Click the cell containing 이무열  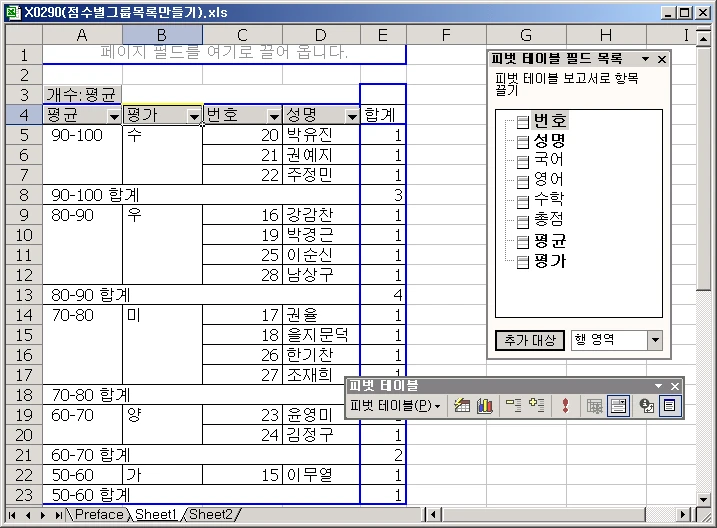pos(321,475)
